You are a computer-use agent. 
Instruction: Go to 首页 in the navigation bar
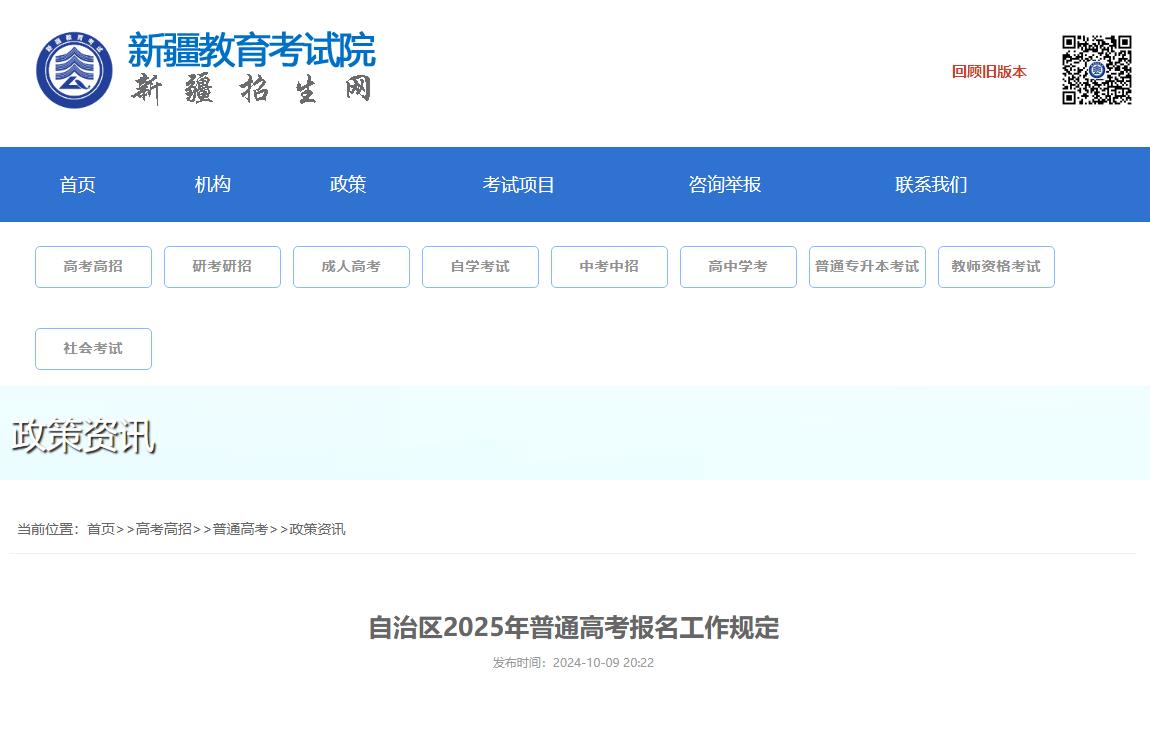pos(78,184)
